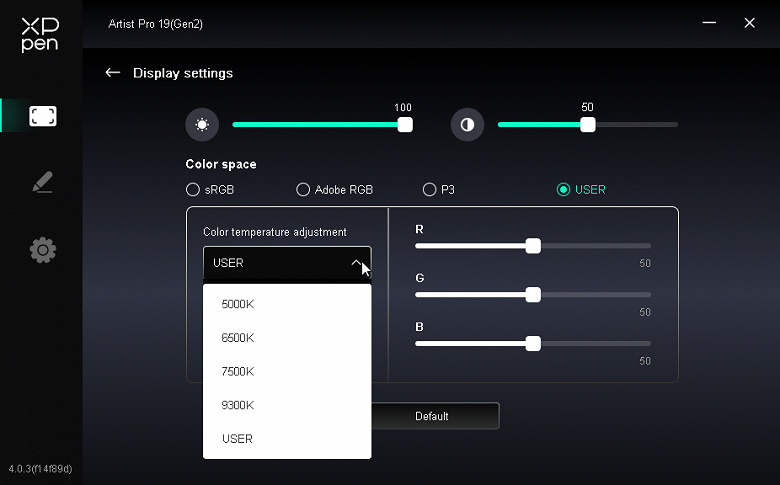Open the display settings sidebar icon
Screen dimensions: 780x485
pyautogui.click(x=43, y=116)
